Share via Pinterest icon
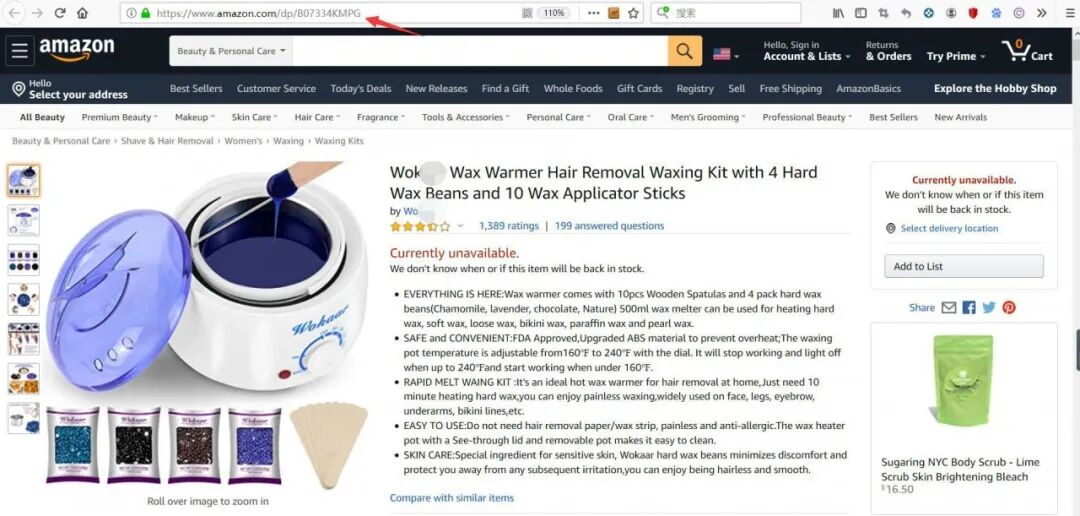1080x516 pixels. (x=1009, y=307)
